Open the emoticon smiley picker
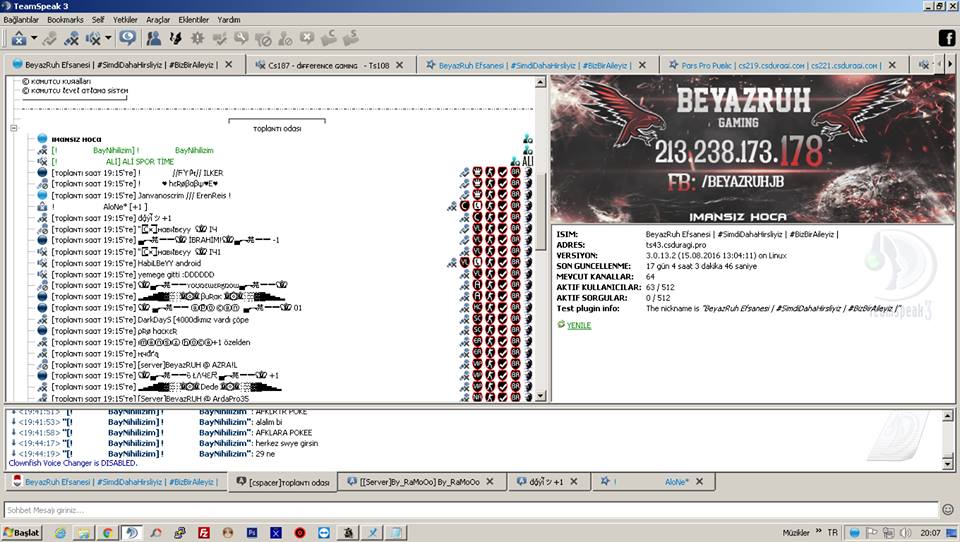 [x=948, y=510]
